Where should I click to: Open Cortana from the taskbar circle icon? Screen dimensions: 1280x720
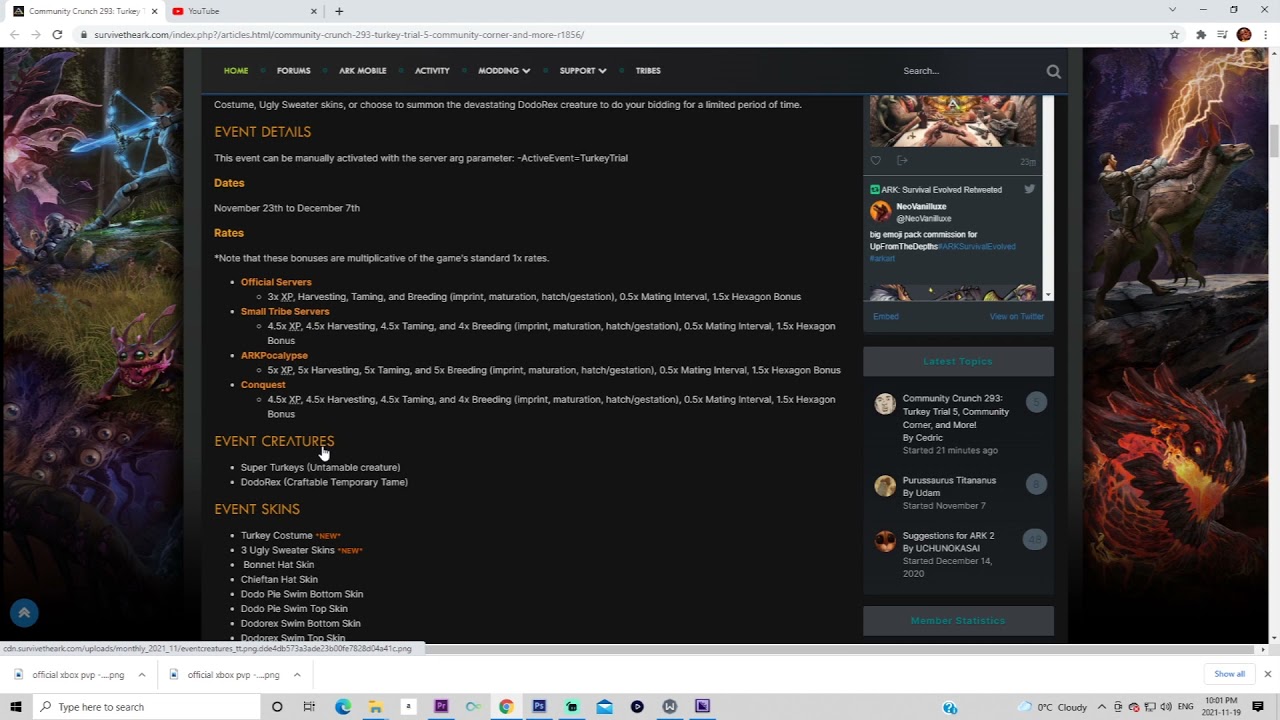coord(277,707)
